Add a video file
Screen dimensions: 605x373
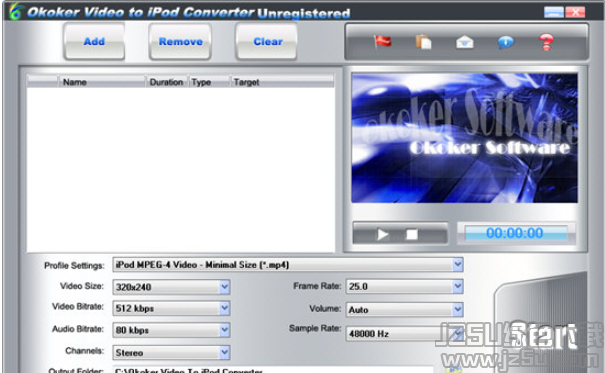(94, 41)
